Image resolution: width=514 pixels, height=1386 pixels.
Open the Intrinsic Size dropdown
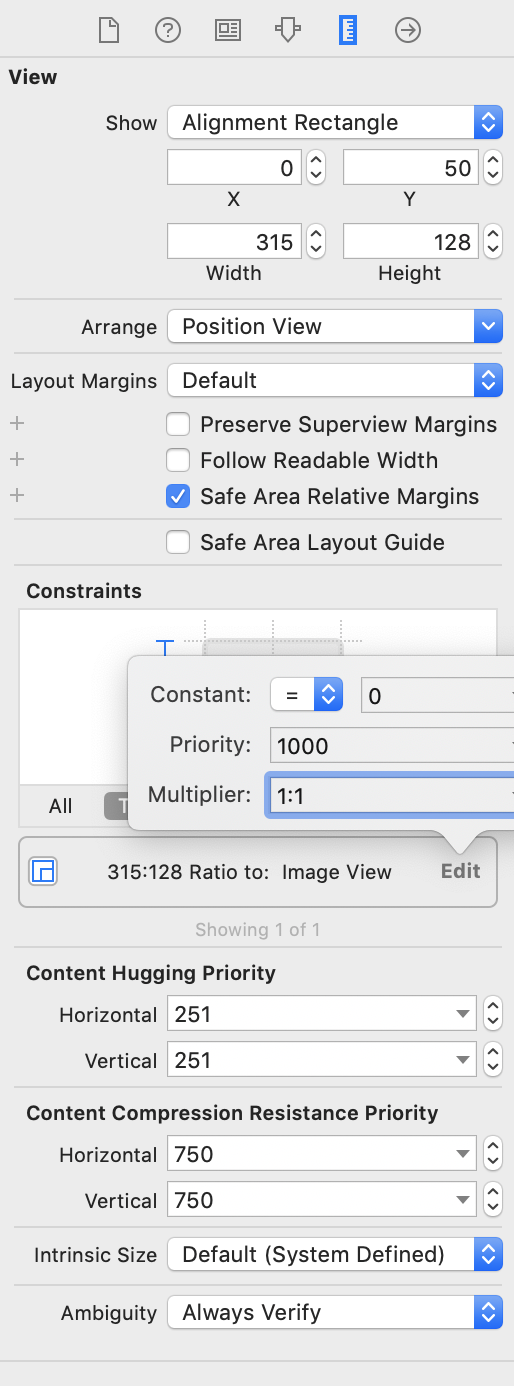(335, 1254)
